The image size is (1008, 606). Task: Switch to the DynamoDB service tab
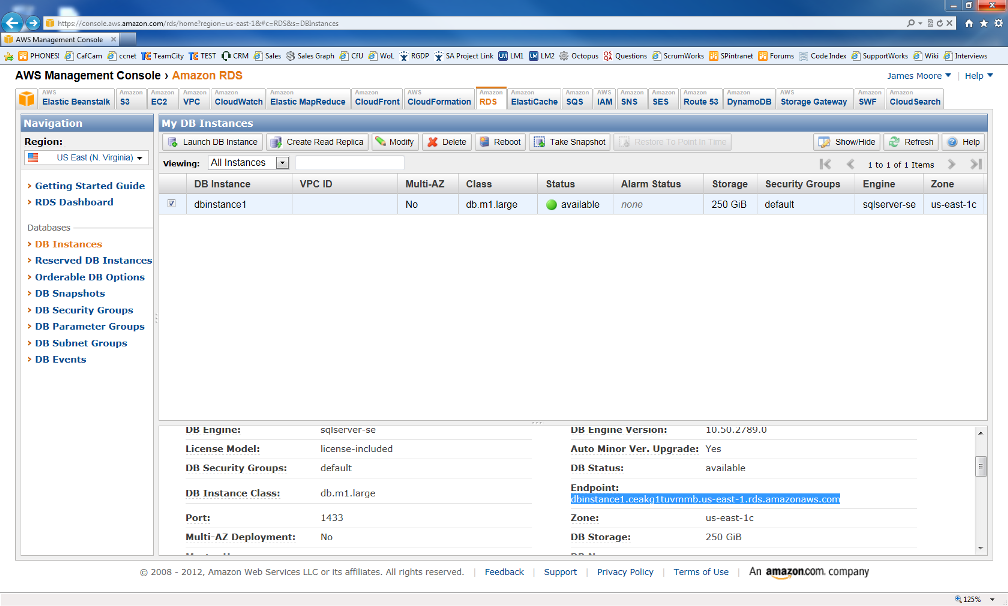pyautogui.click(x=749, y=99)
